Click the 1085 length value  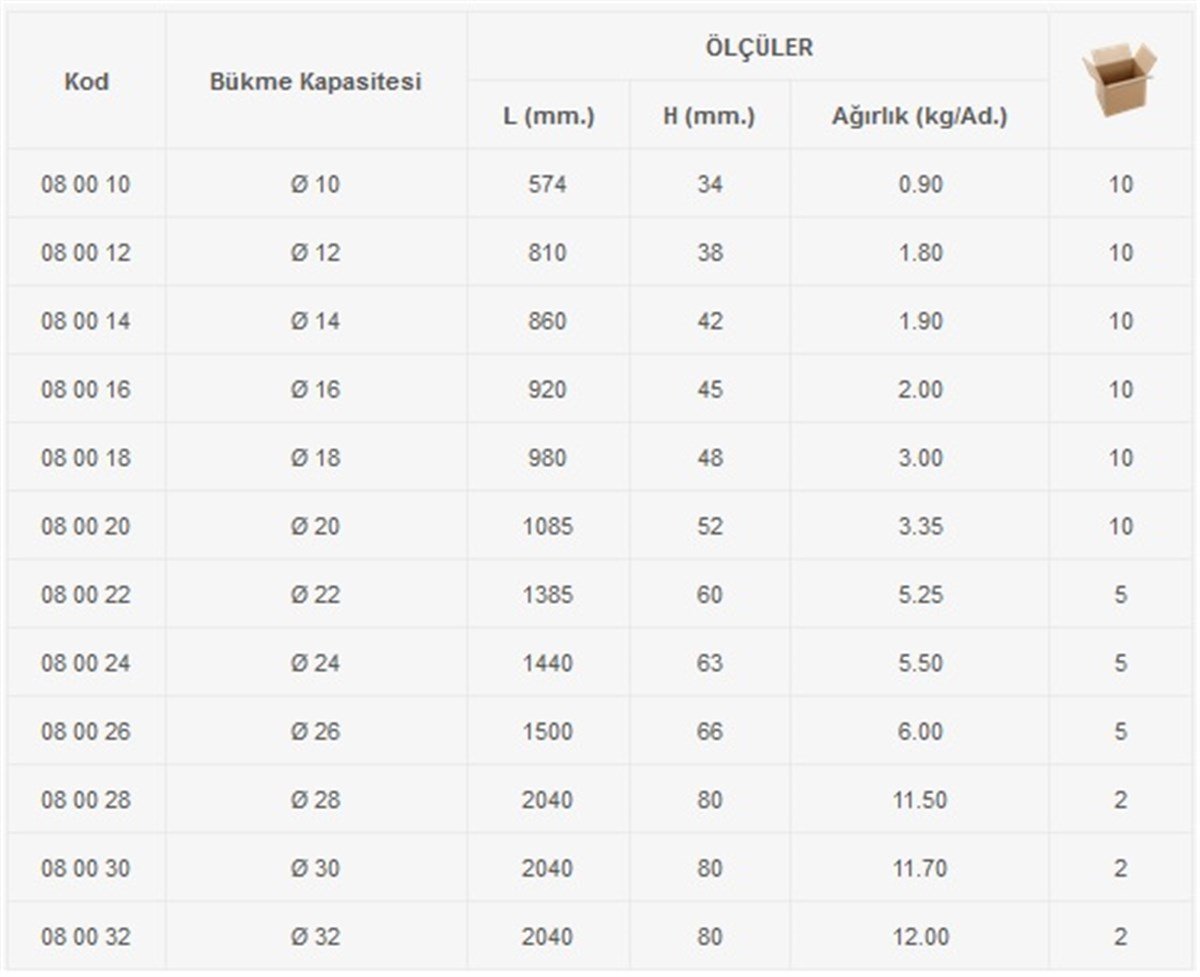(x=548, y=526)
